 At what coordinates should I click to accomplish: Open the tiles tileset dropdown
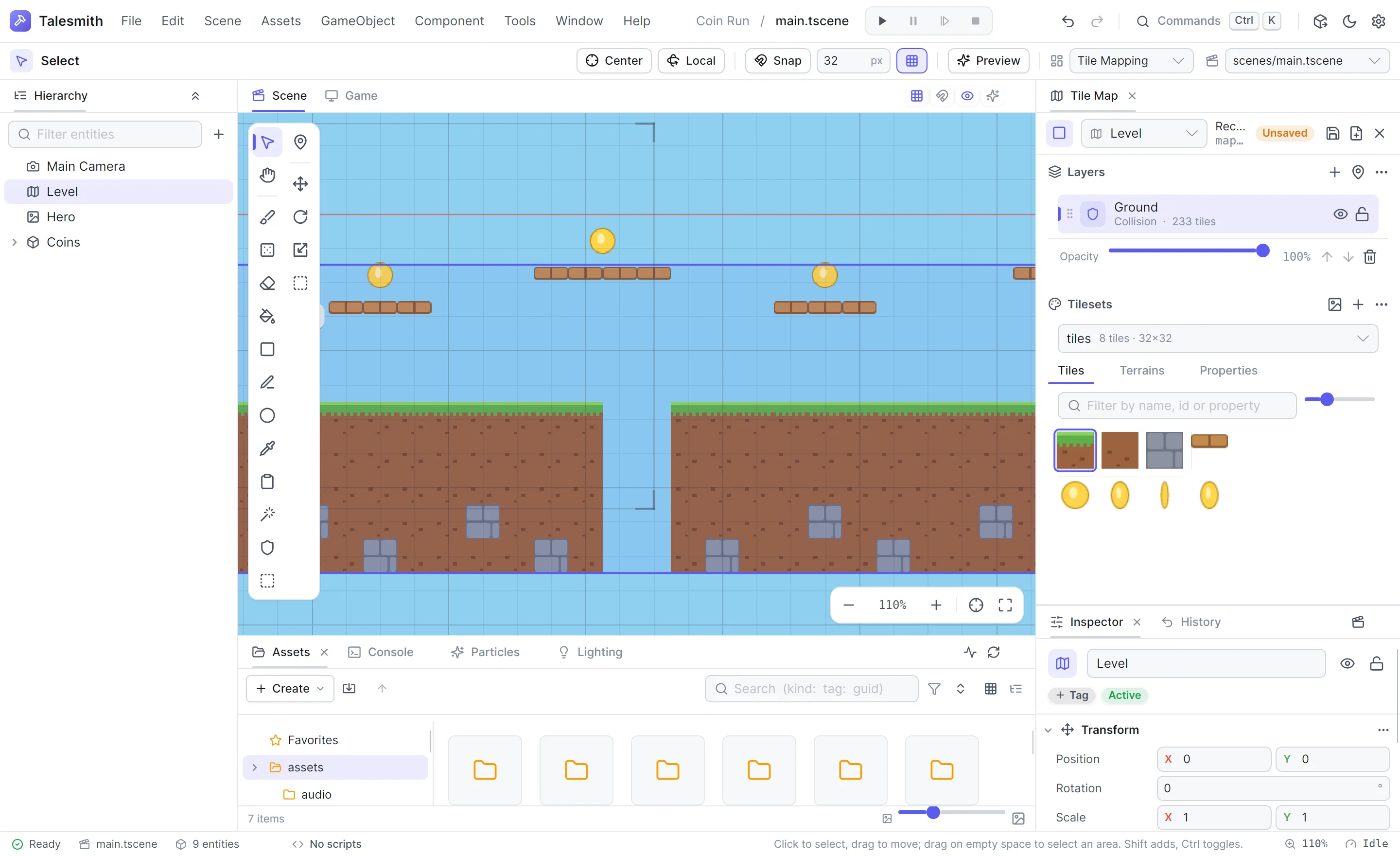pyautogui.click(x=1217, y=339)
